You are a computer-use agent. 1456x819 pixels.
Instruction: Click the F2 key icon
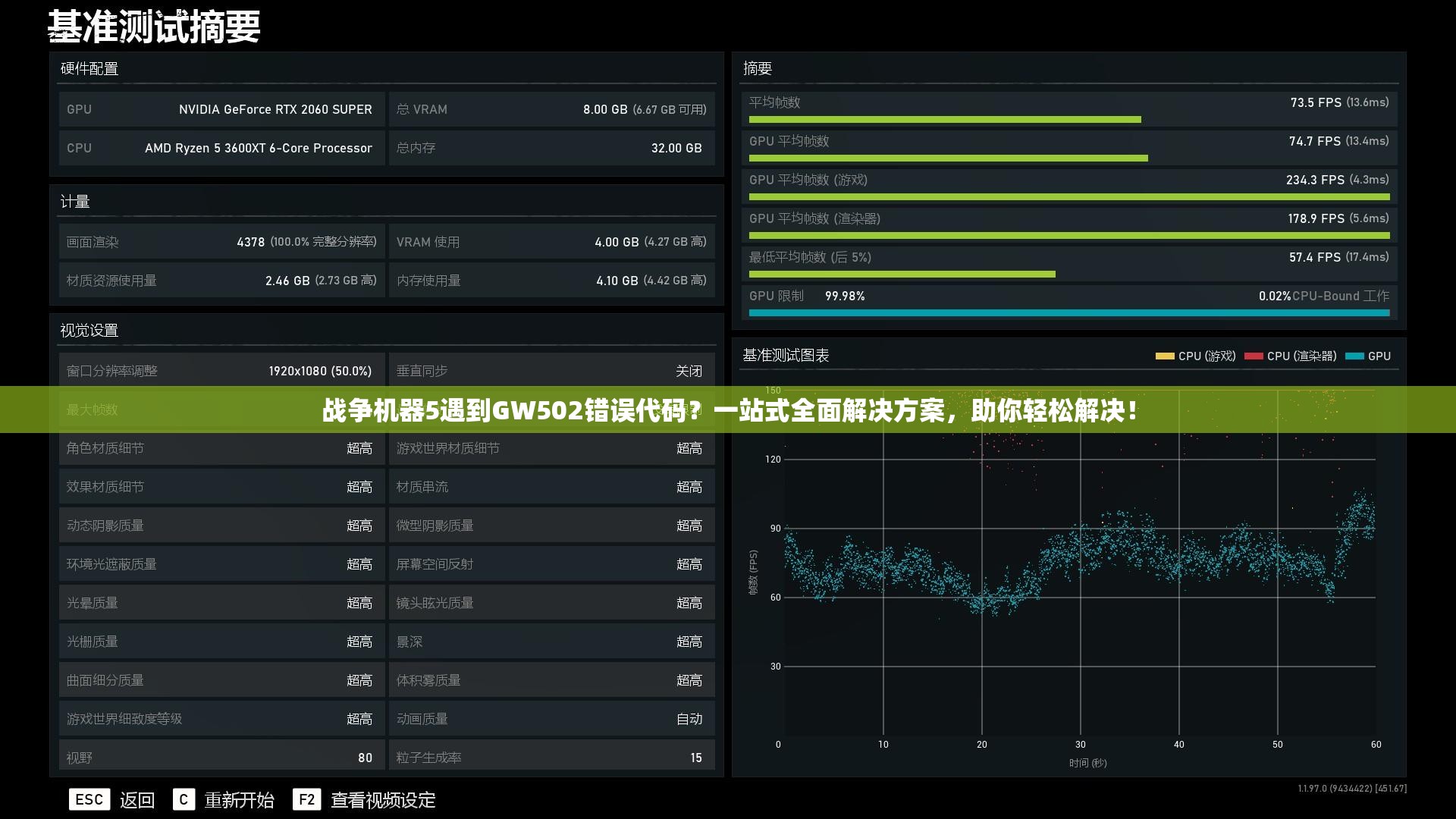[306, 799]
